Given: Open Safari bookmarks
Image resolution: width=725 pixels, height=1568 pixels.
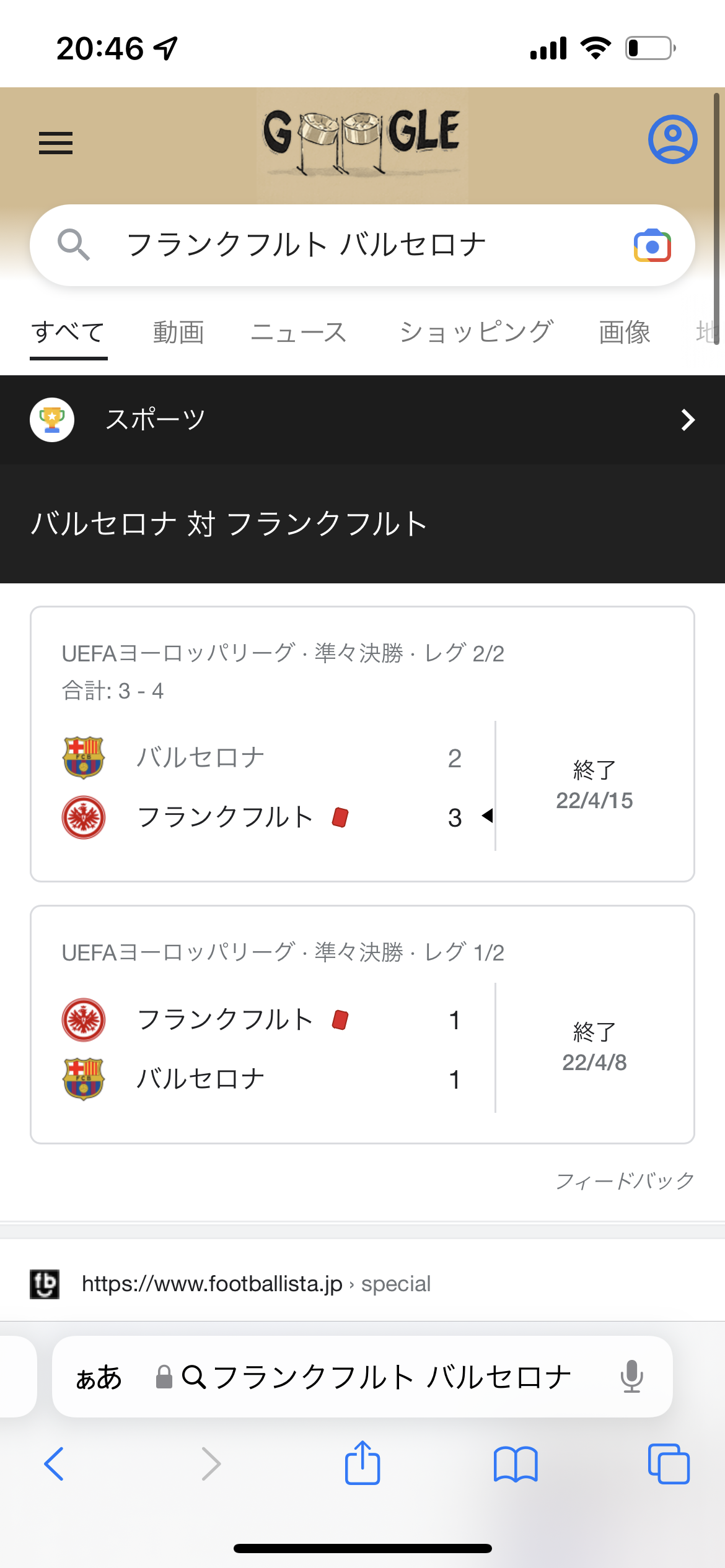Looking at the screenshot, I should pyautogui.click(x=516, y=1464).
